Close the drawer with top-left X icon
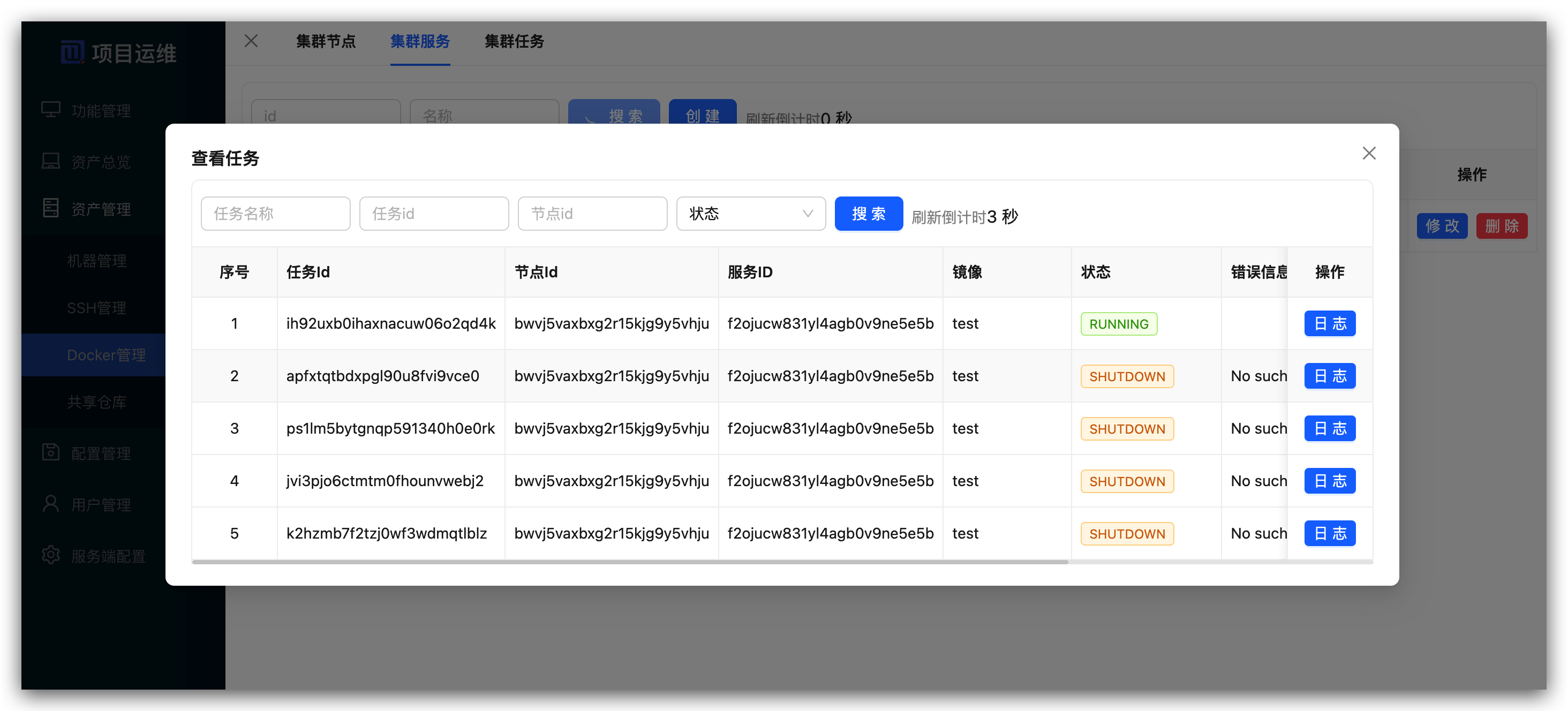The height and width of the screenshot is (711, 1568). coord(251,41)
